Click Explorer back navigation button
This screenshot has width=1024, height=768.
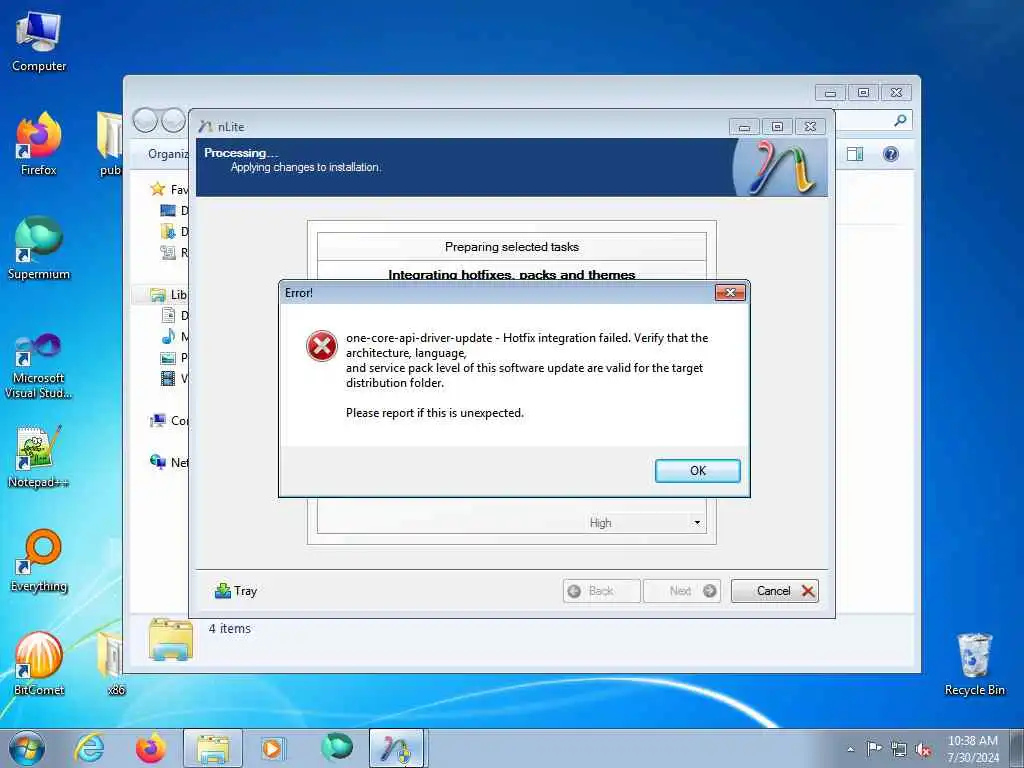tap(145, 120)
